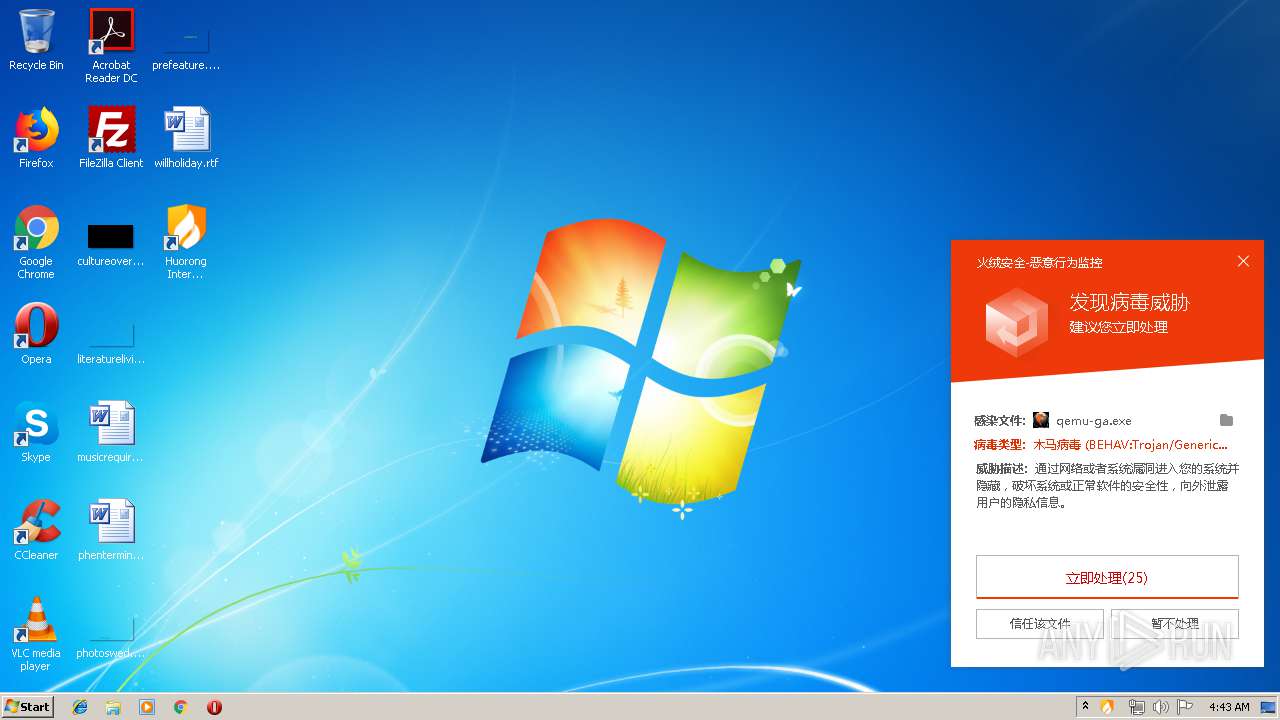
Task: Click the qemu-ga.exe infected file name
Action: click(1094, 421)
